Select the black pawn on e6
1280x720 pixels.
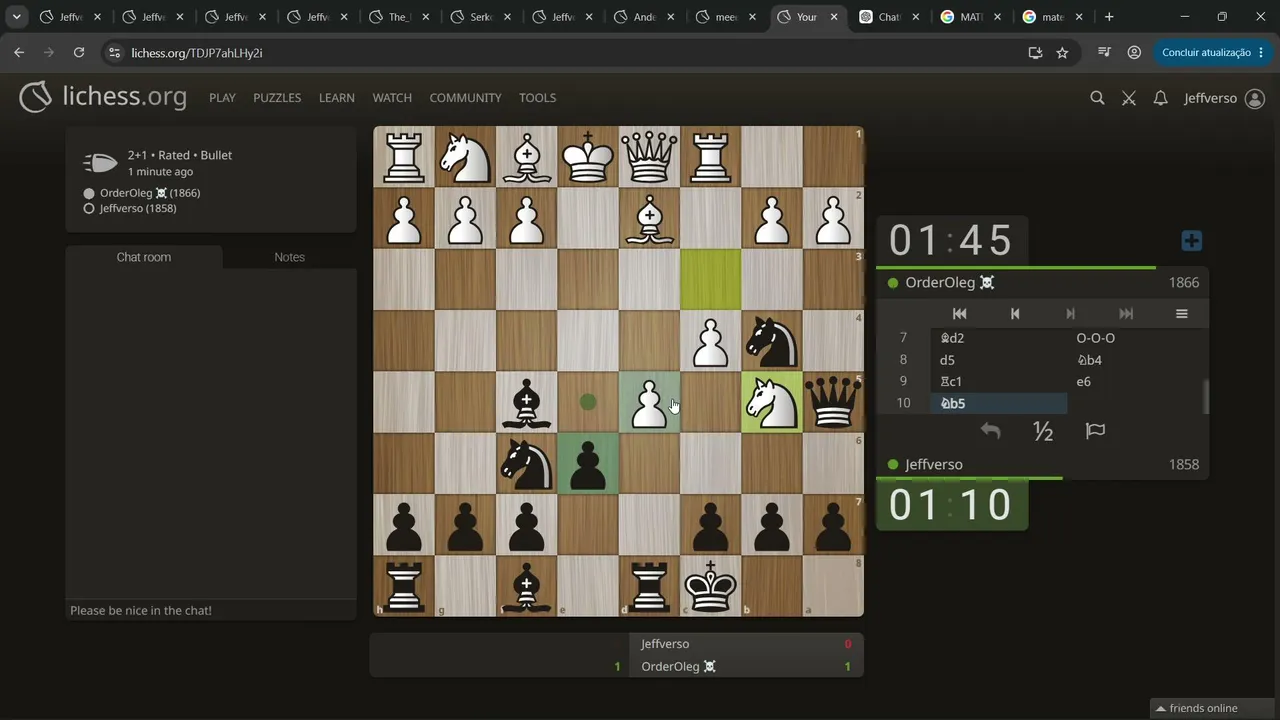pos(588,463)
